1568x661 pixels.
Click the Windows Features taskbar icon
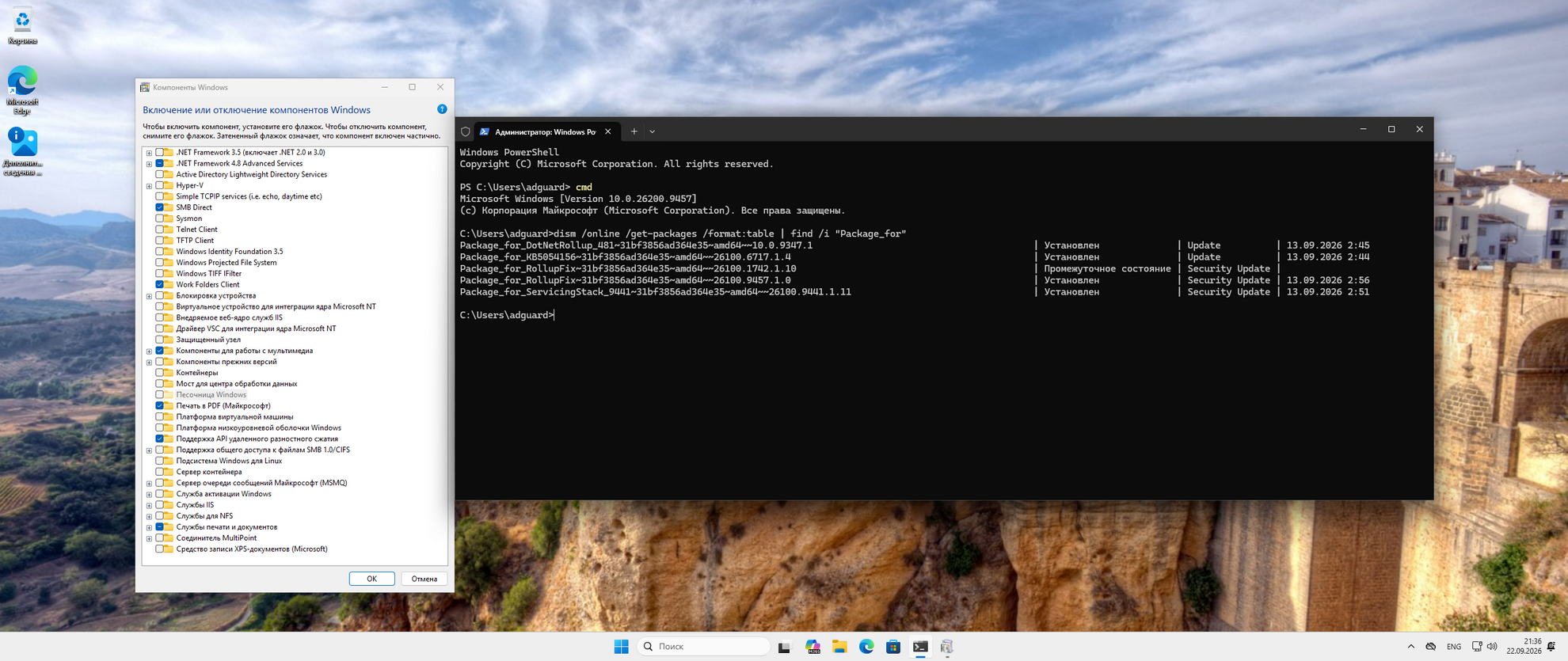pyautogui.click(x=946, y=647)
